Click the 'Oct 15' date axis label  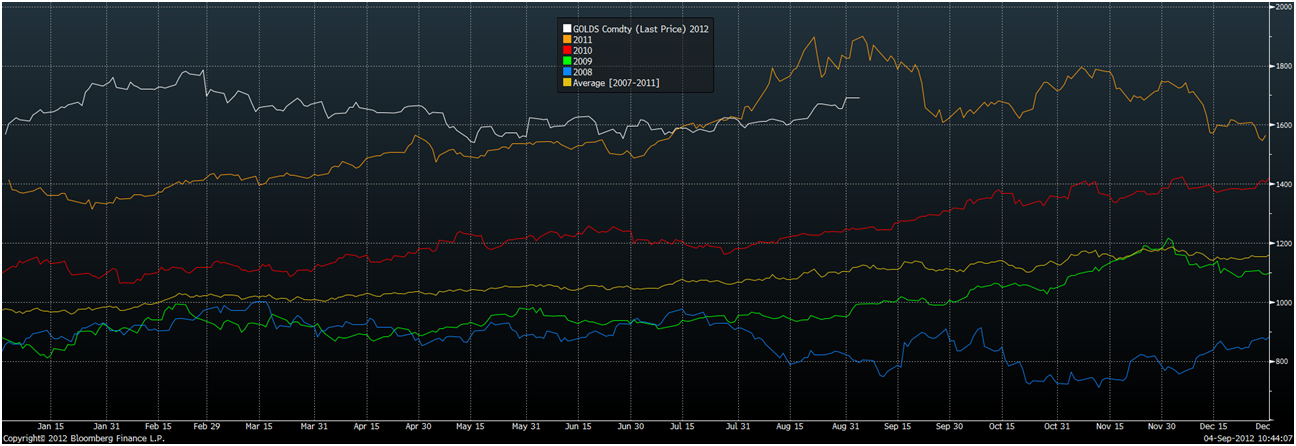click(1002, 426)
